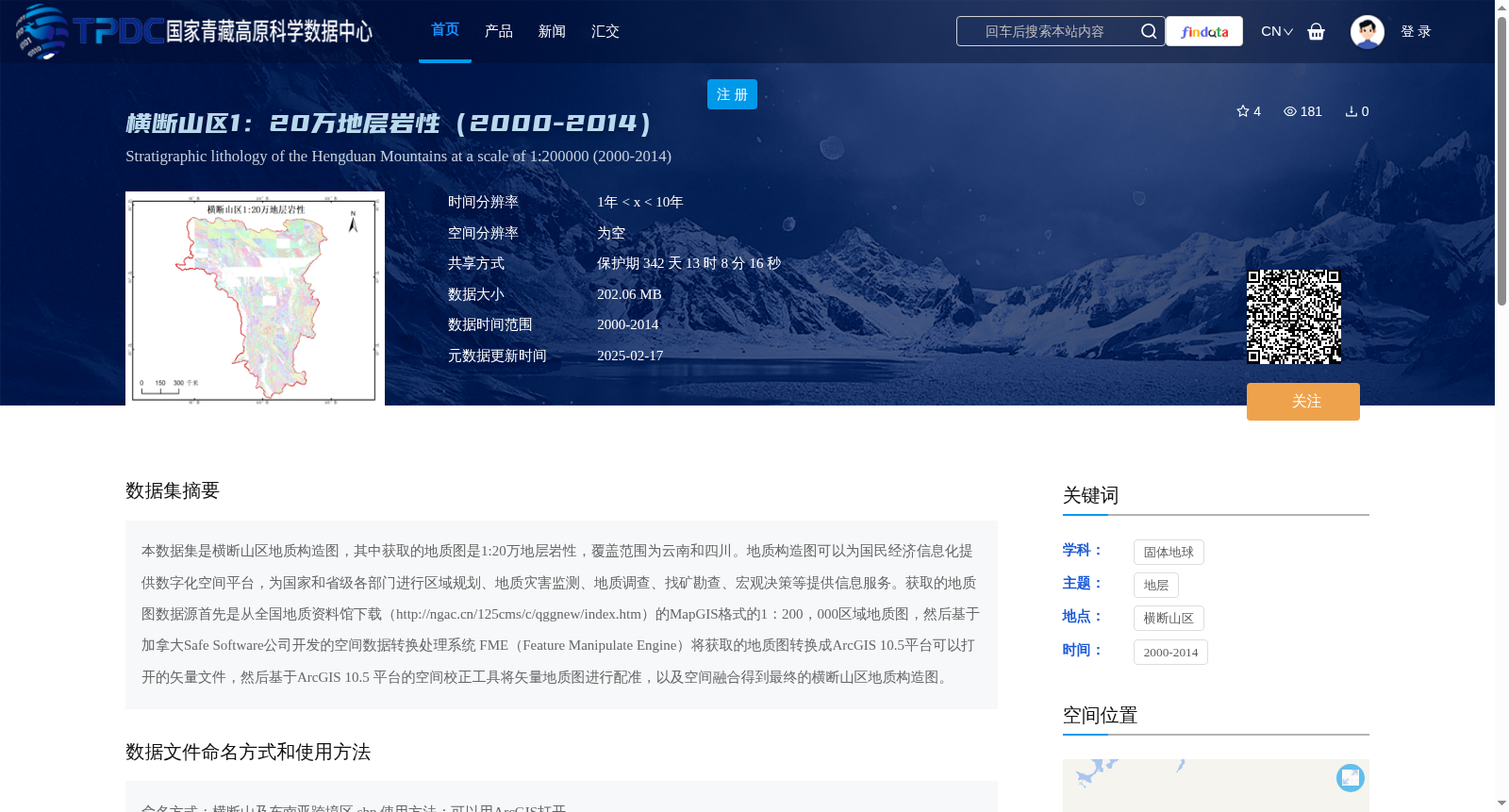Click the 数据集摘要 heading

(x=173, y=490)
